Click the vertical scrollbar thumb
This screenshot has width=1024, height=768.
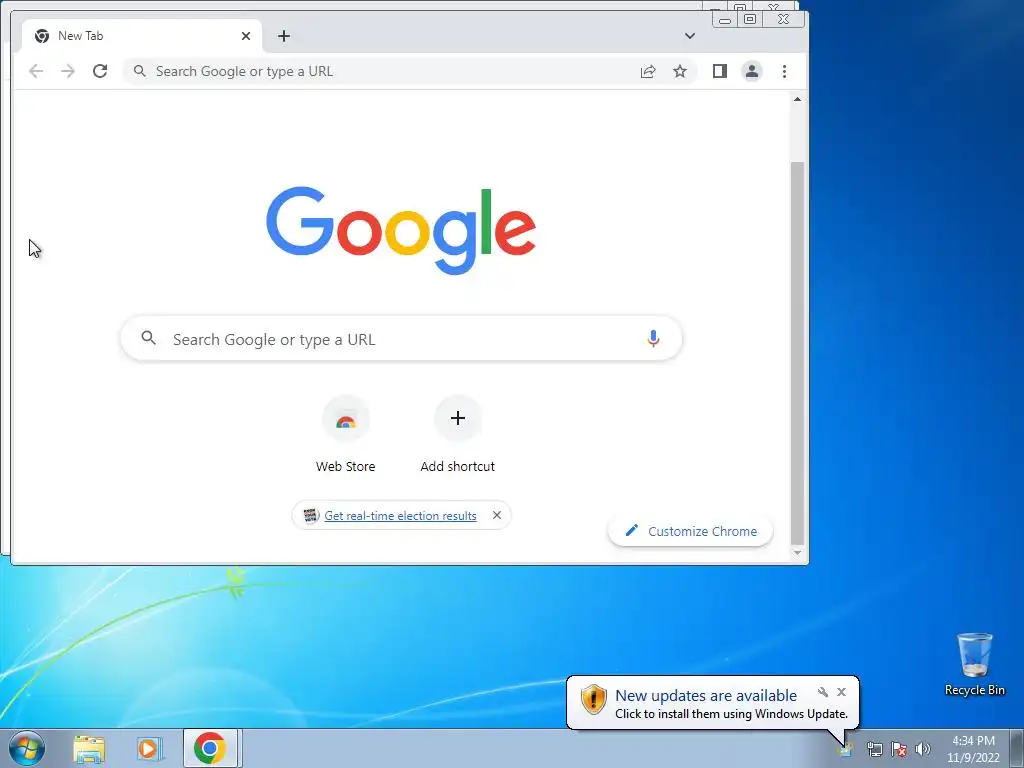coord(797,353)
